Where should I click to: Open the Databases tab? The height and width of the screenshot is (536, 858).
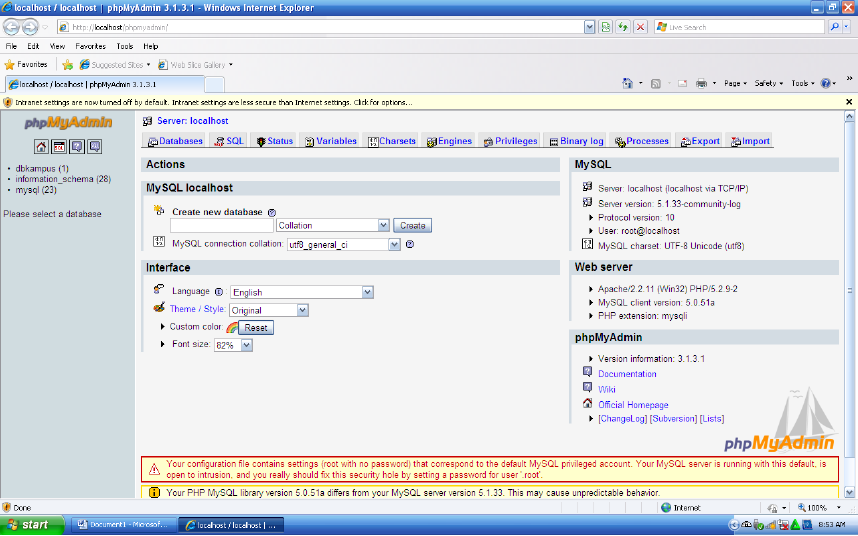[x=175, y=141]
